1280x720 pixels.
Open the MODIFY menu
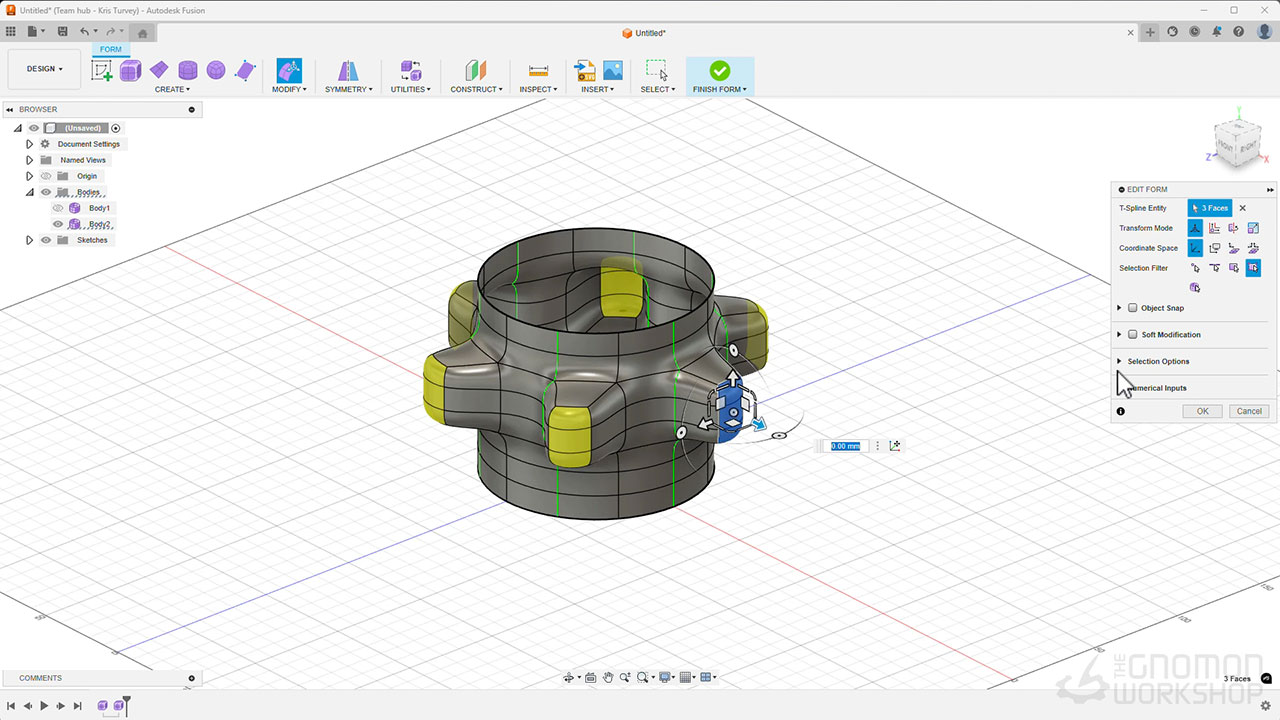click(x=288, y=89)
